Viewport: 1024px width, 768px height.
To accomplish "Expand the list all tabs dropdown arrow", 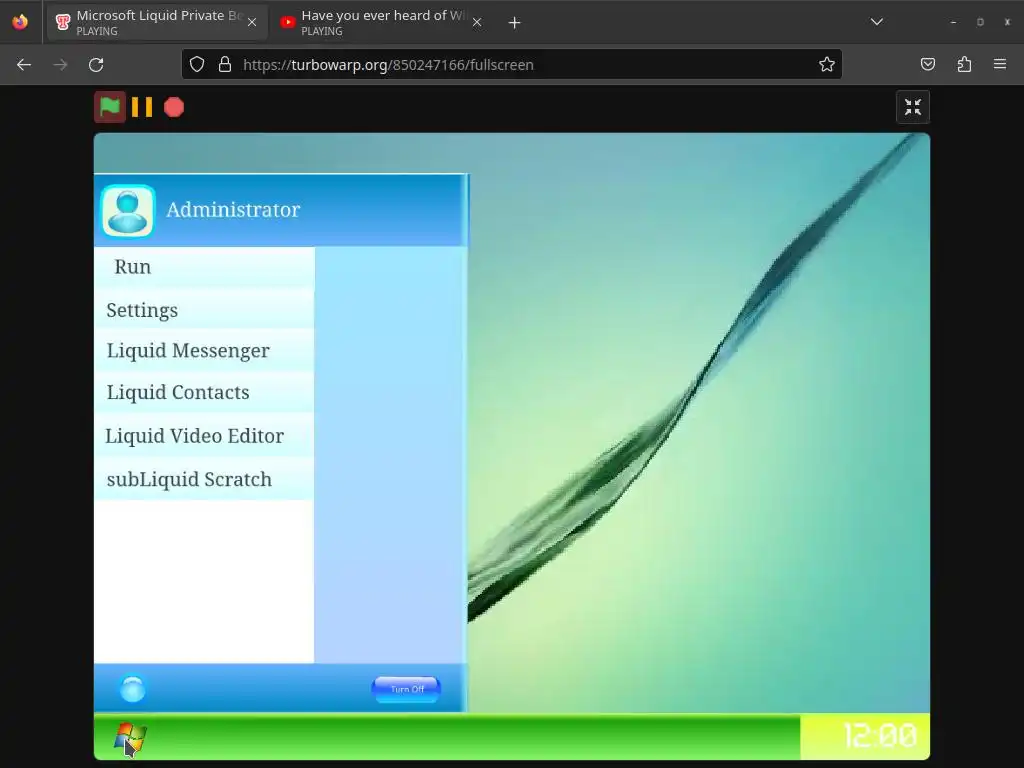I will (x=877, y=22).
